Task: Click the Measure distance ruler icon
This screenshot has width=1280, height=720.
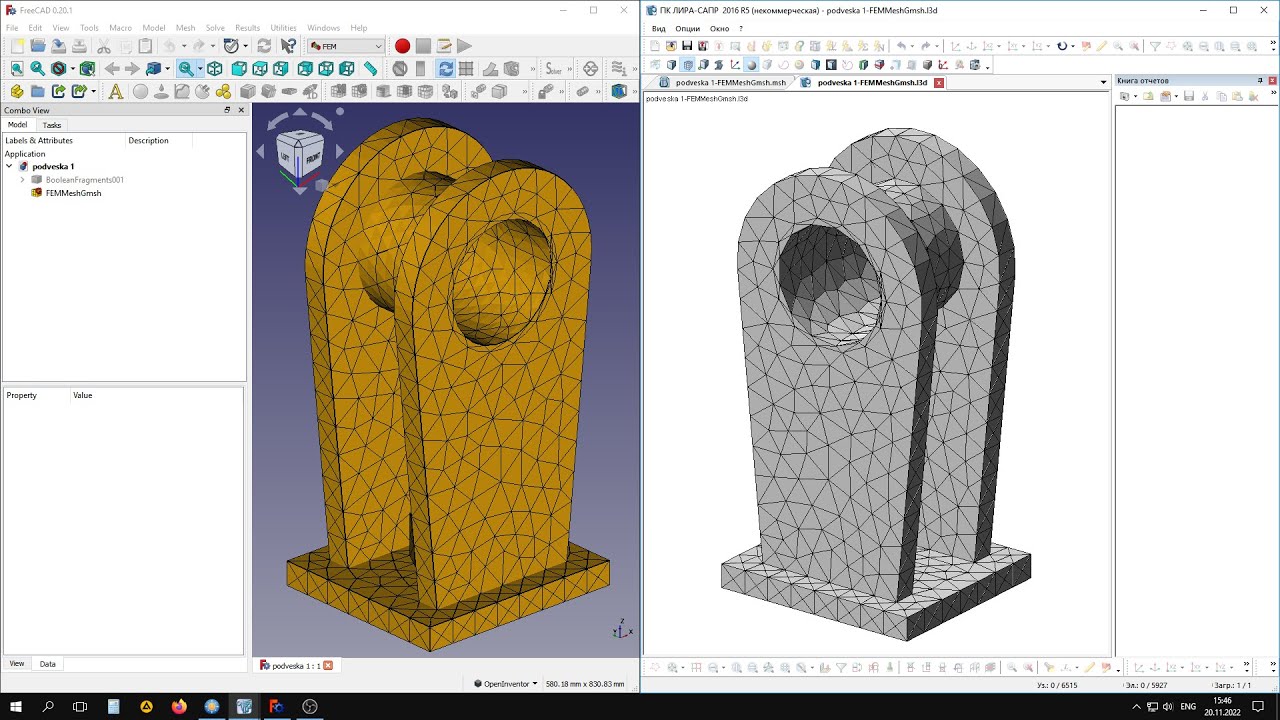Action: coord(370,68)
